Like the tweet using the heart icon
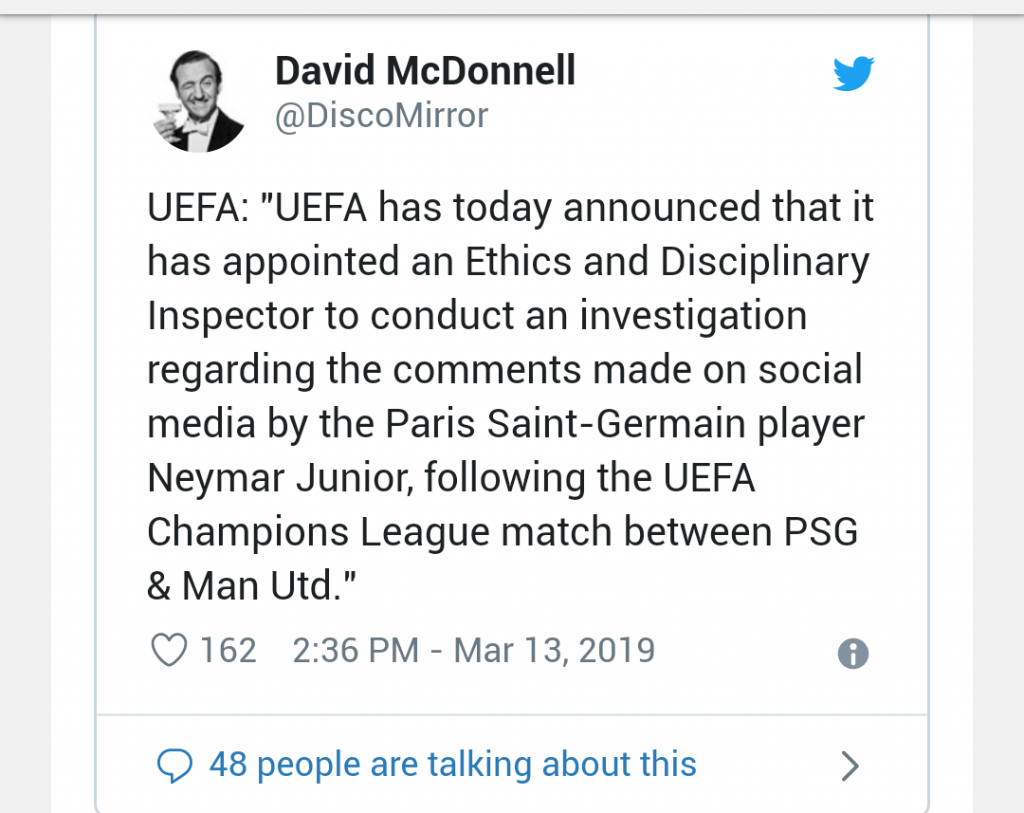1024x813 pixels. point(169,651)
